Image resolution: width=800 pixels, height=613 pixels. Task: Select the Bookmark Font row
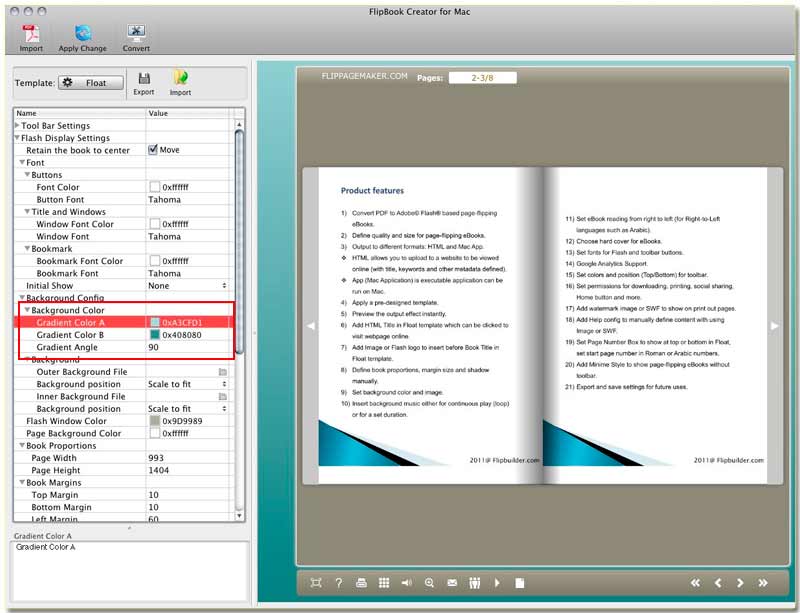[124, 273]
